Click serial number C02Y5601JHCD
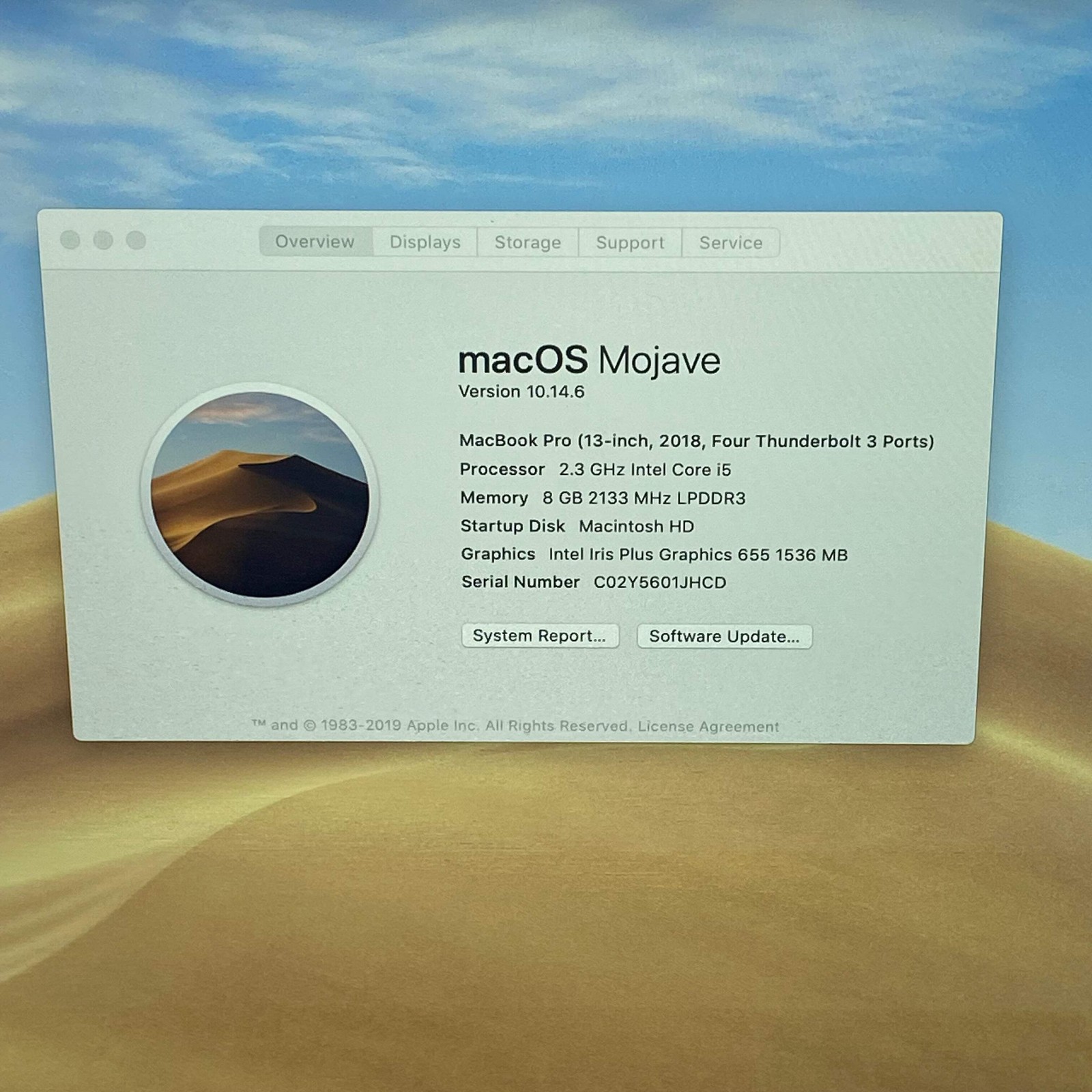The image size is (1092, 1092). pyautogui.click(x=660, y=583)
